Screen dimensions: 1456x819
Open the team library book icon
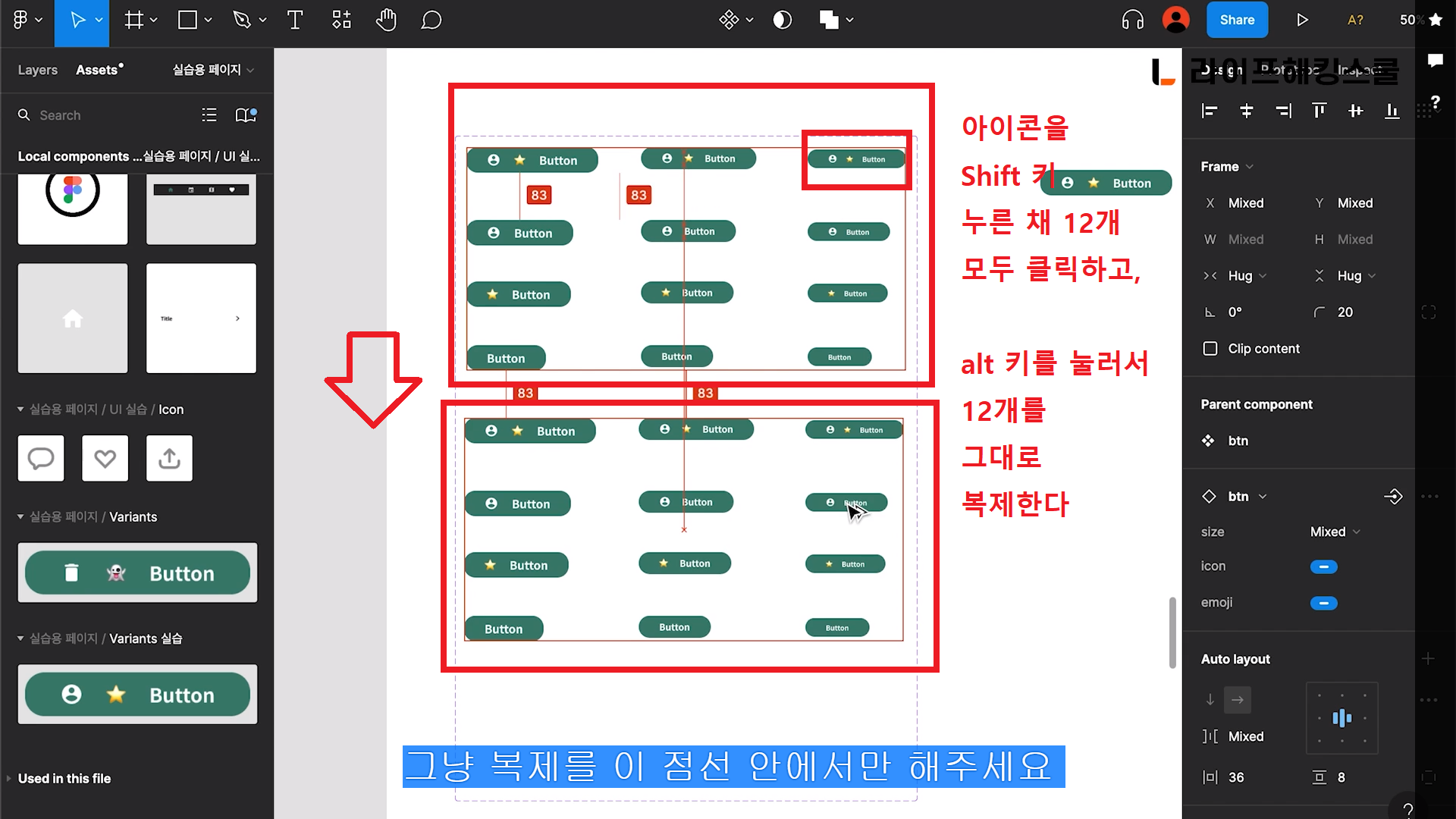(x=245, y=115)
